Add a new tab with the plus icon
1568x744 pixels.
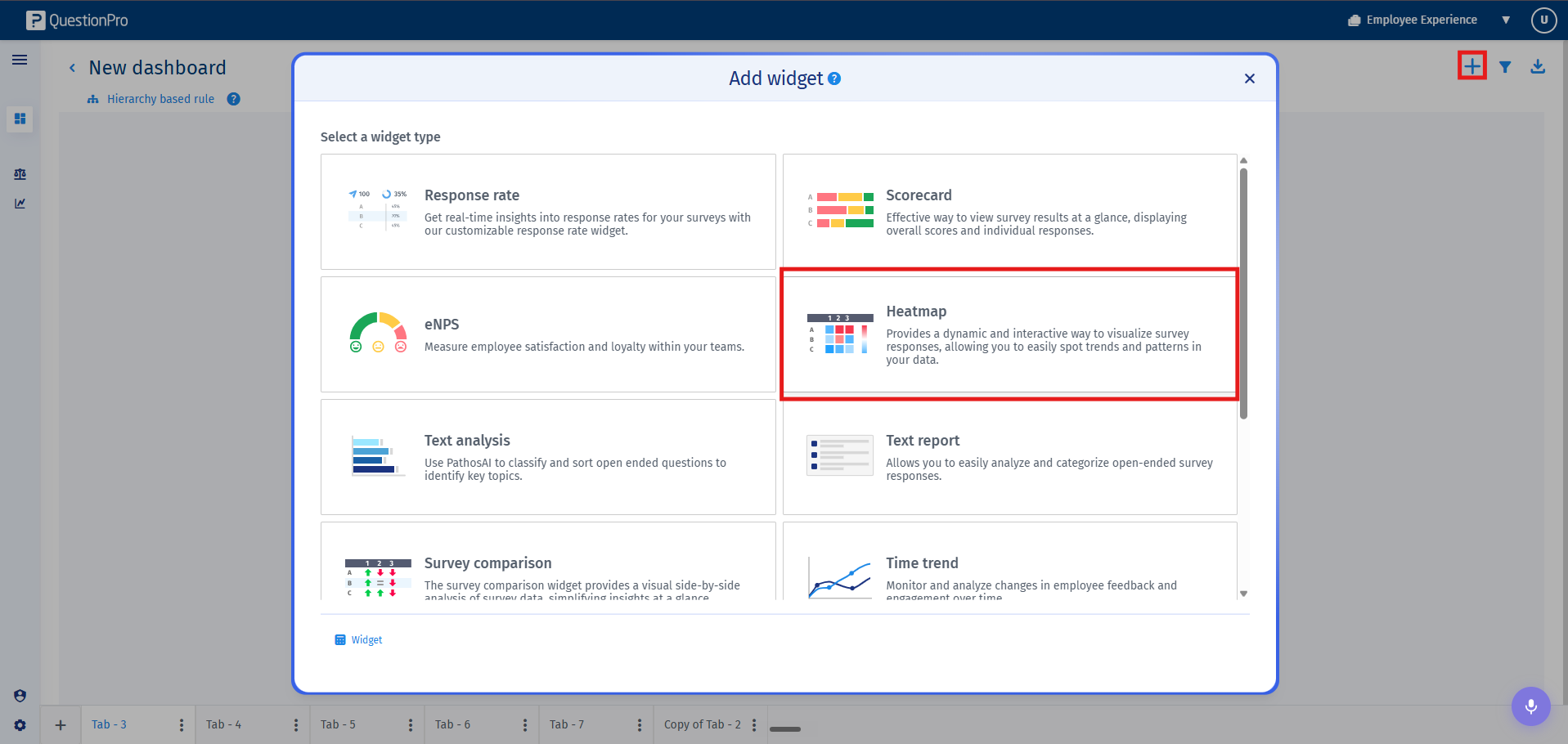pyautogui.click(x=61, y=725)
